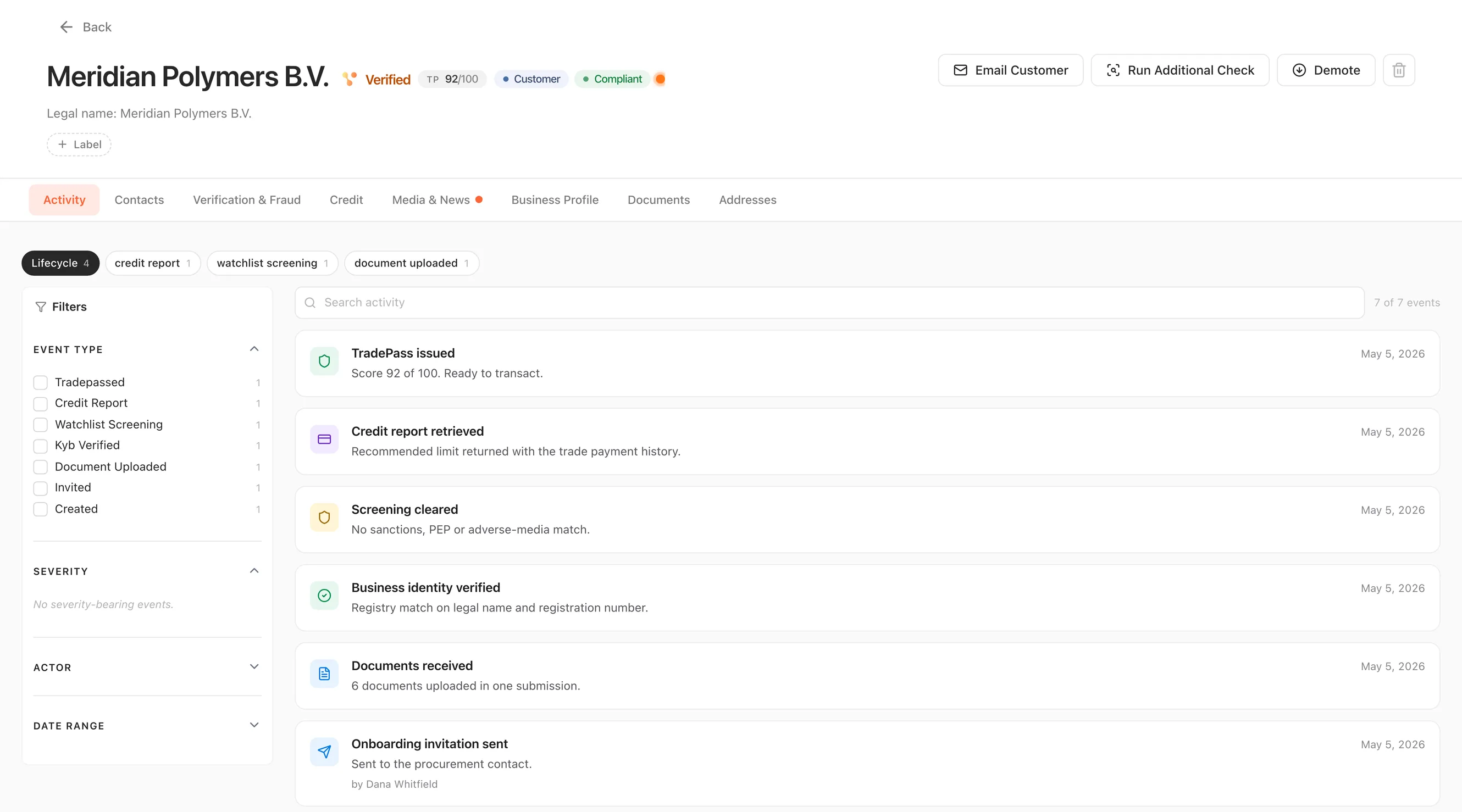Screen dimensions: 1462x812
Task: Expand the Date Range filter section
Action: 254,725
